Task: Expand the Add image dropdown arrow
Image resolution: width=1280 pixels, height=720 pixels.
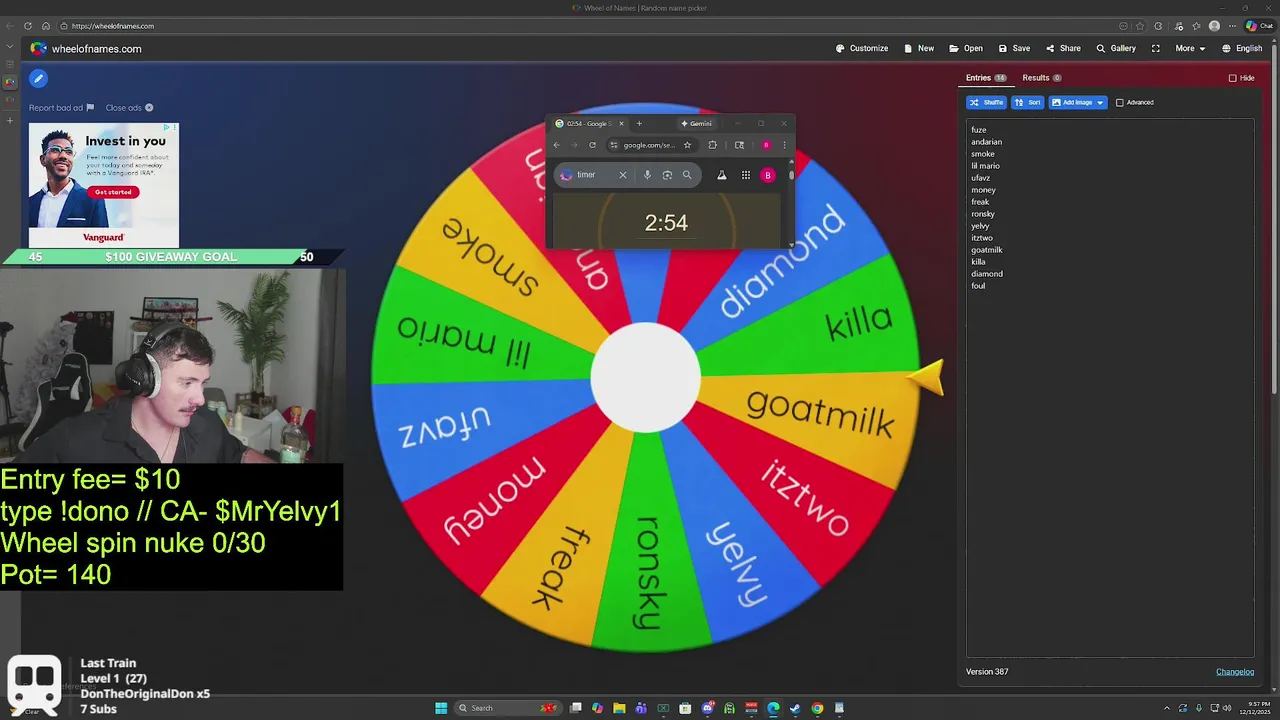Action: point(1100,102)
